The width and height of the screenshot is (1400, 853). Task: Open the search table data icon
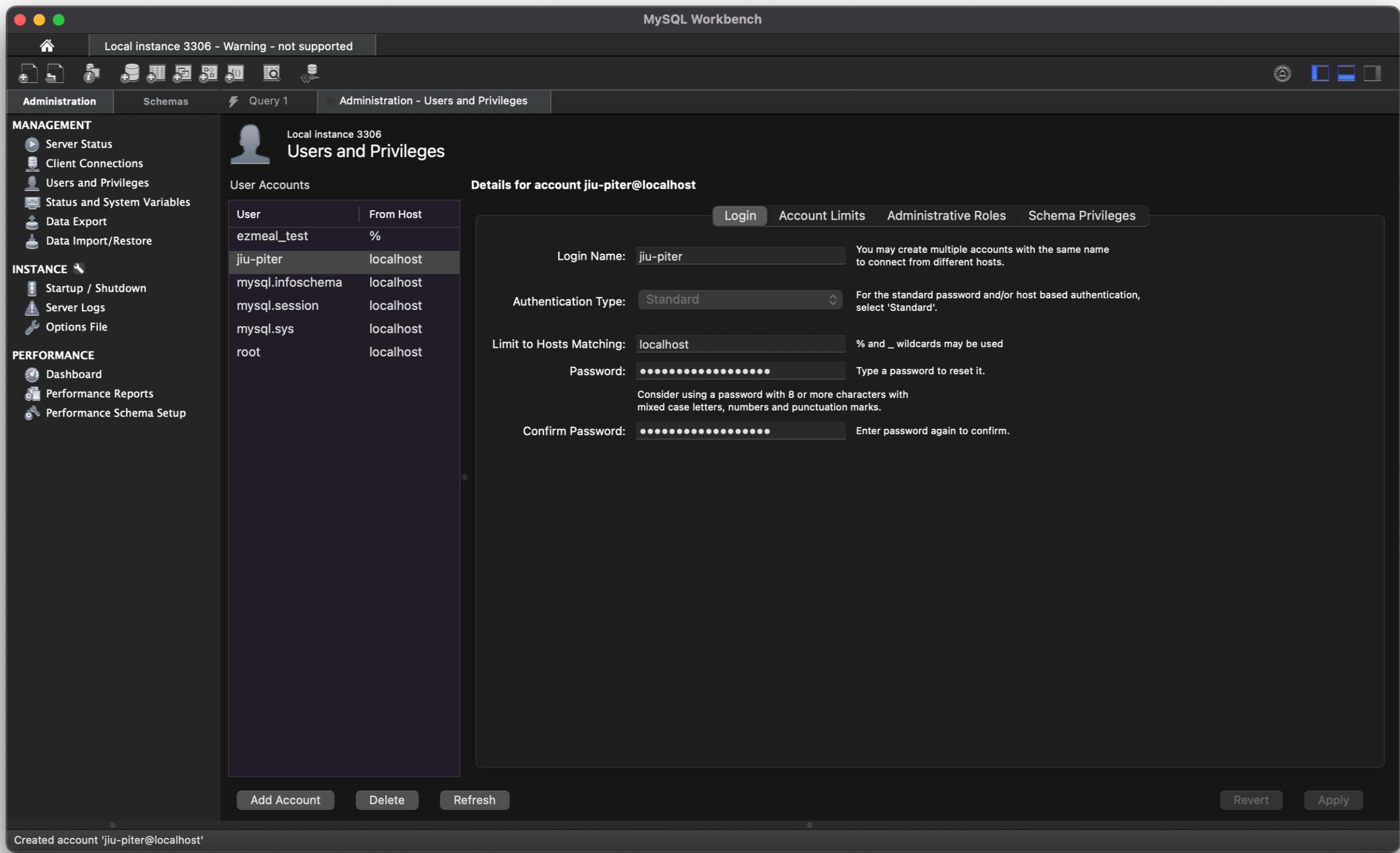271,73
